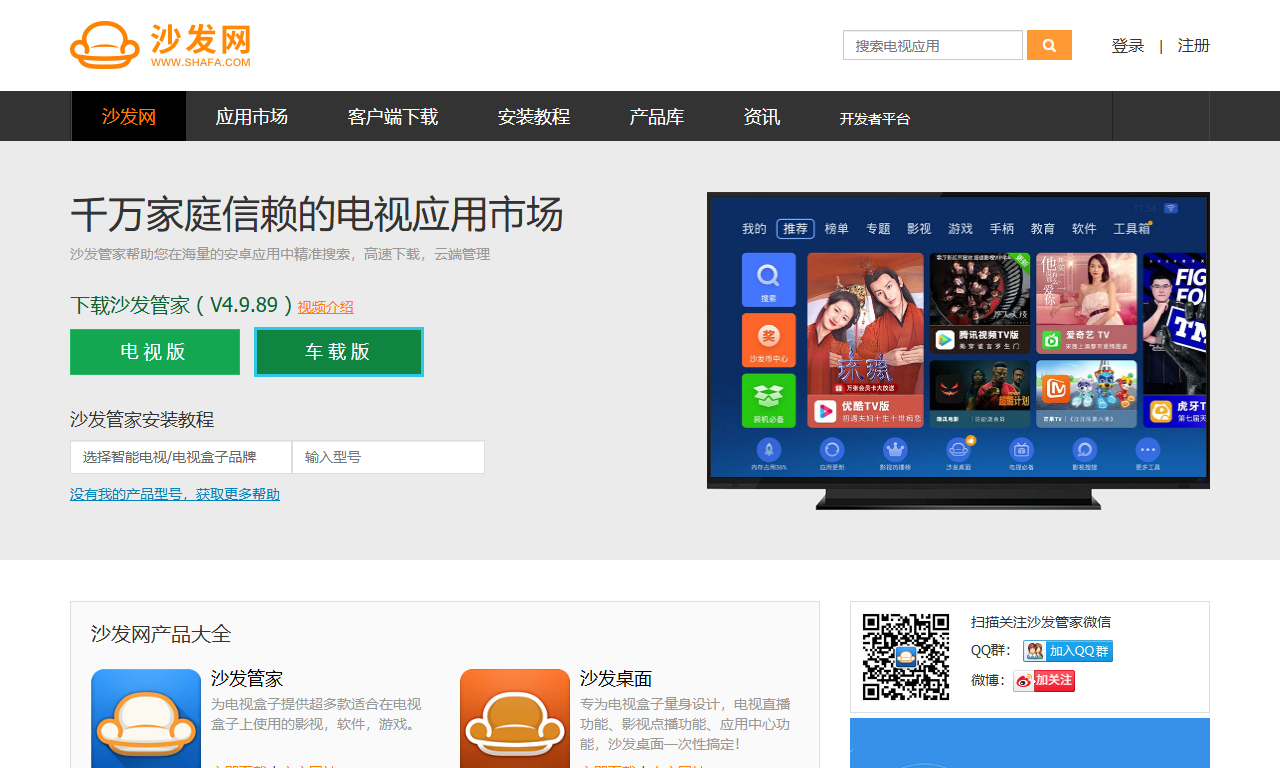Focus the 搜索电视应用 search box
The width and height of the screenshot is (1280, 768).
(933, 45)
